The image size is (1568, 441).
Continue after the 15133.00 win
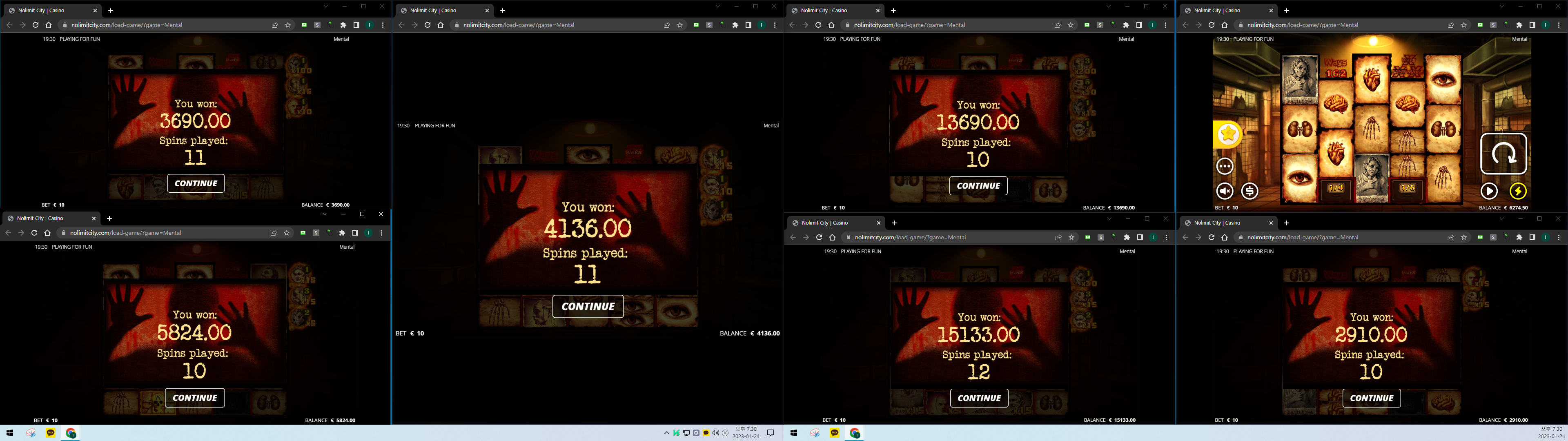pos(980,399)
